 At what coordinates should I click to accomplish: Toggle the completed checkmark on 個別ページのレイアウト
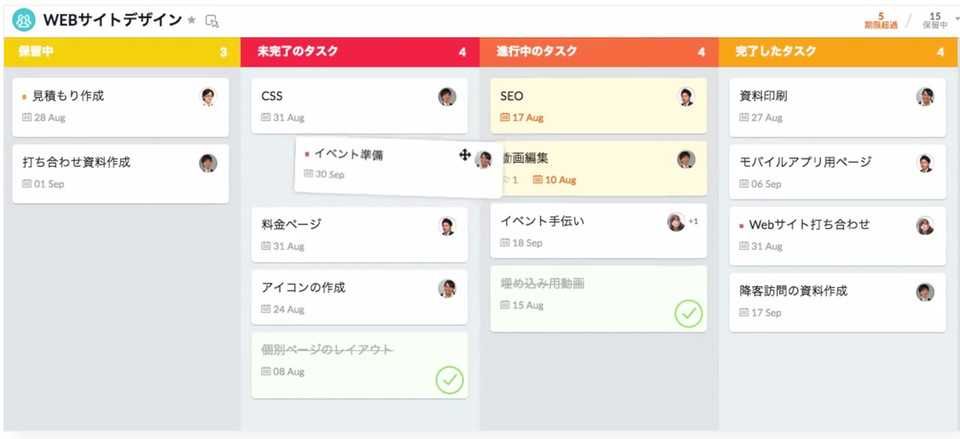(x=450, y=379)
